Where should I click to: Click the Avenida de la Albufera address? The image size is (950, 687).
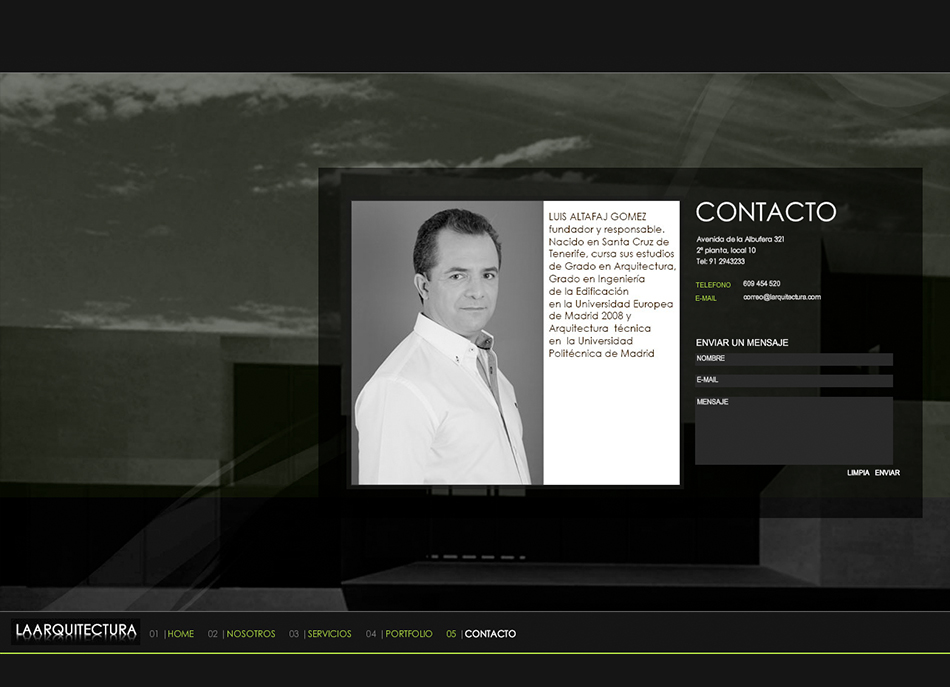[x=747, y=239]
